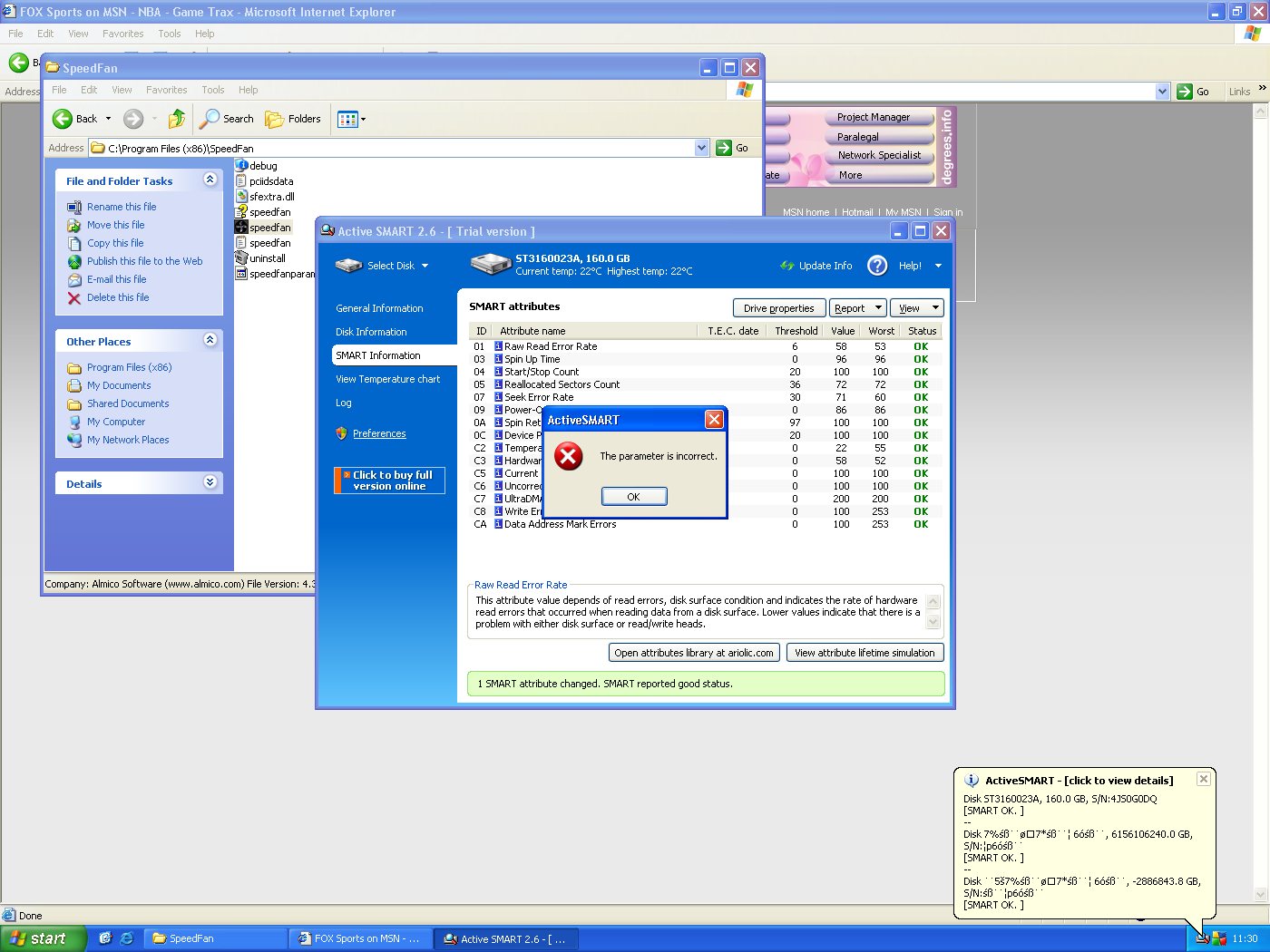Click Back button in SpeedFan window
This screenshot has height=952, width=1270.
coord(75,119)
